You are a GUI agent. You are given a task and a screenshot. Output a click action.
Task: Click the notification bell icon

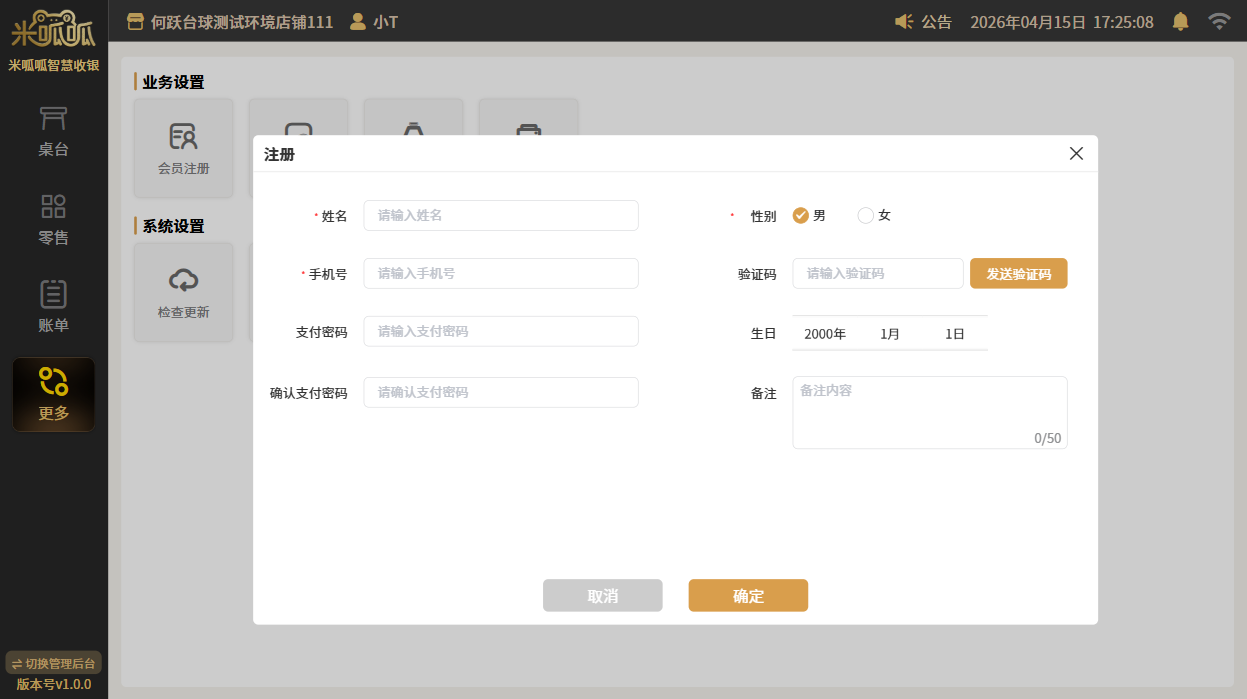pos(1181,21)
